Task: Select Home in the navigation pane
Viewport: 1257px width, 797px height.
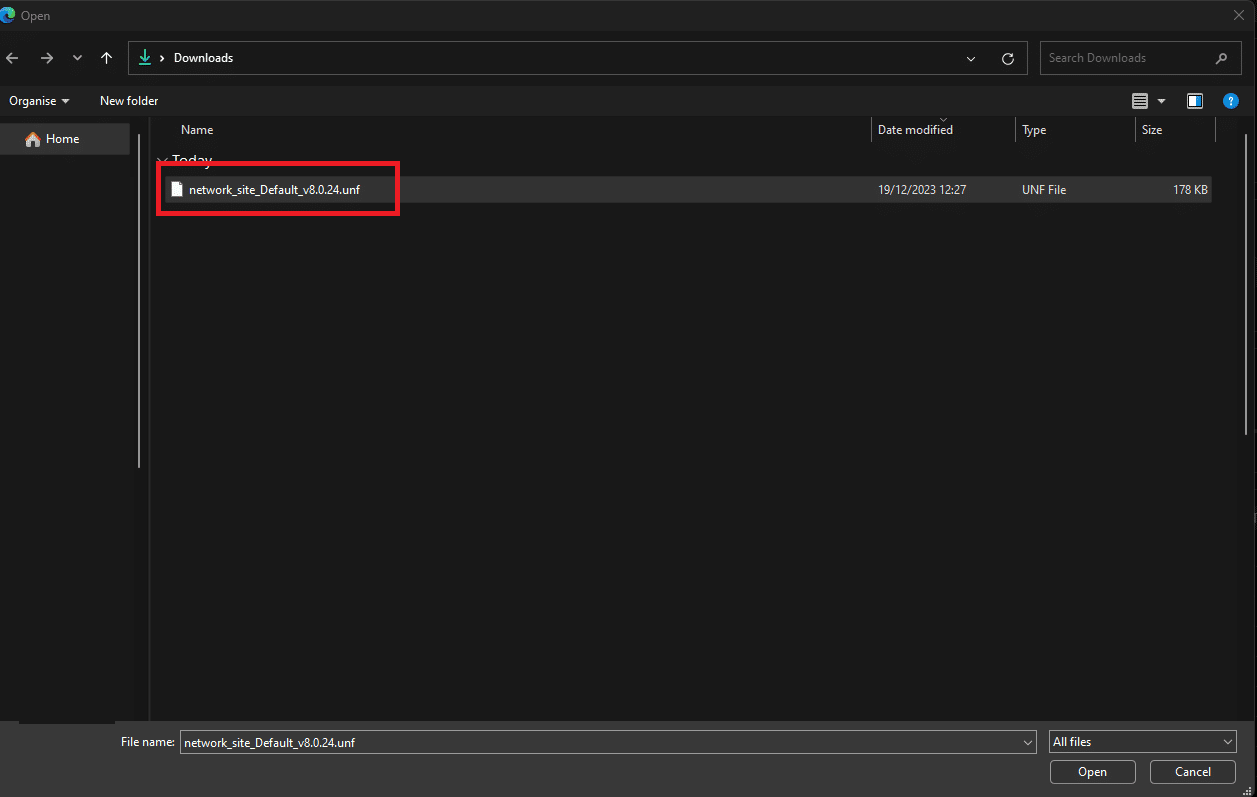Action: click(65, 139)
